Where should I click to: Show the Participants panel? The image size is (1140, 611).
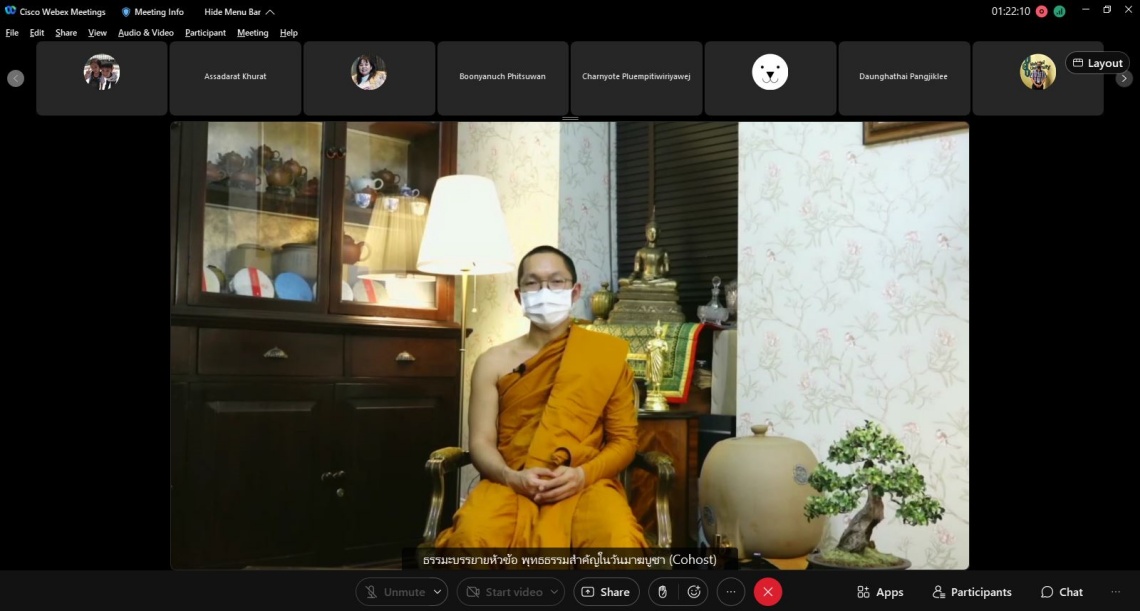click(971, 592)
